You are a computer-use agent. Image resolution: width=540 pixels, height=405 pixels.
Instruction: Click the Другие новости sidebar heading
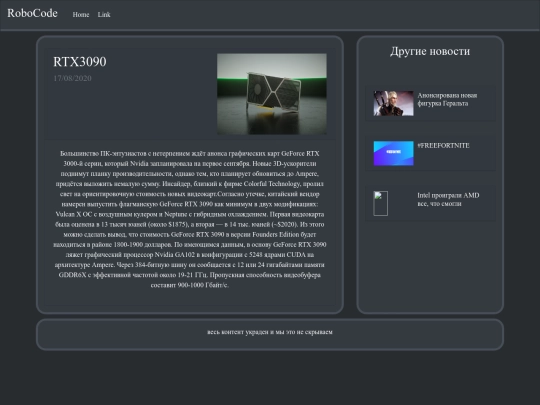point(430,51)
